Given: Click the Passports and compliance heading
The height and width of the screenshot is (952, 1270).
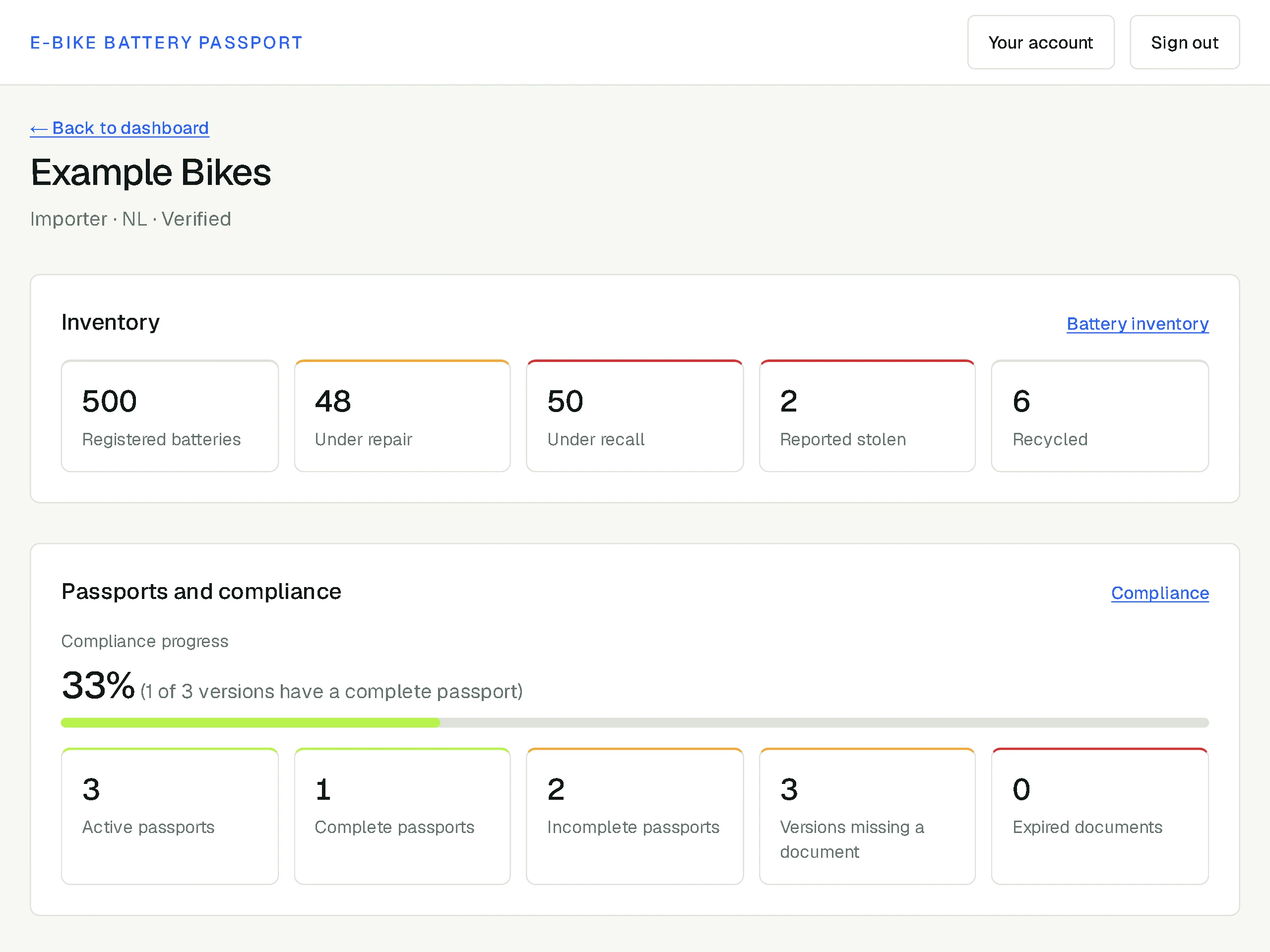Looking at the screenshot, I should 201,592.
